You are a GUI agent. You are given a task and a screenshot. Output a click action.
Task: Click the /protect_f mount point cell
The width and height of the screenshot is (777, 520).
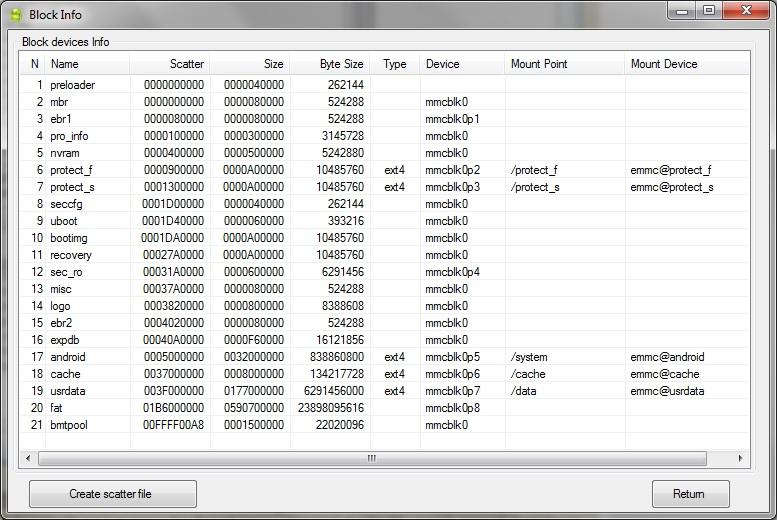tap(534, 170)
